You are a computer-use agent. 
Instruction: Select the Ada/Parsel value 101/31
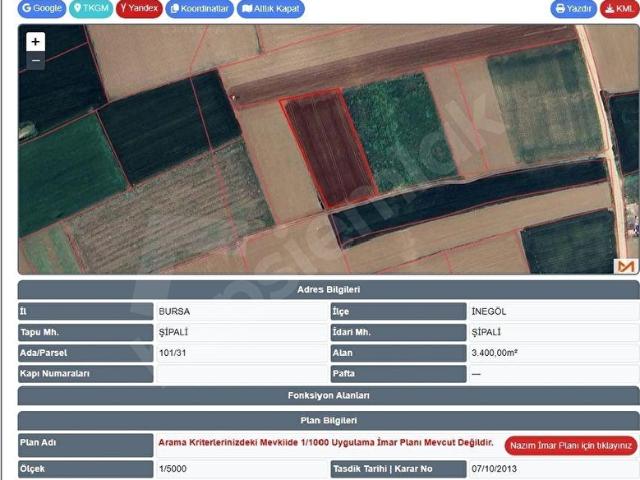pyautogui.click(x=173, y=353)
